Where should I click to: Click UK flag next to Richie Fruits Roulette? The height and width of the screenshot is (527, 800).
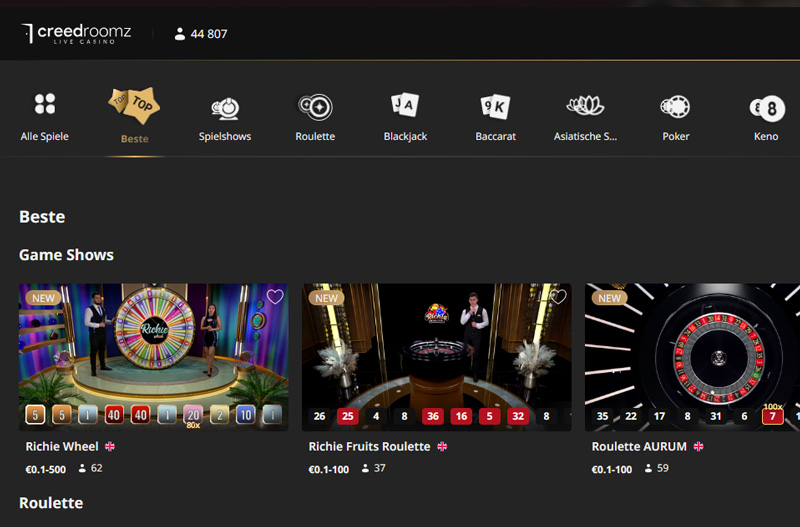coord(442,446)
